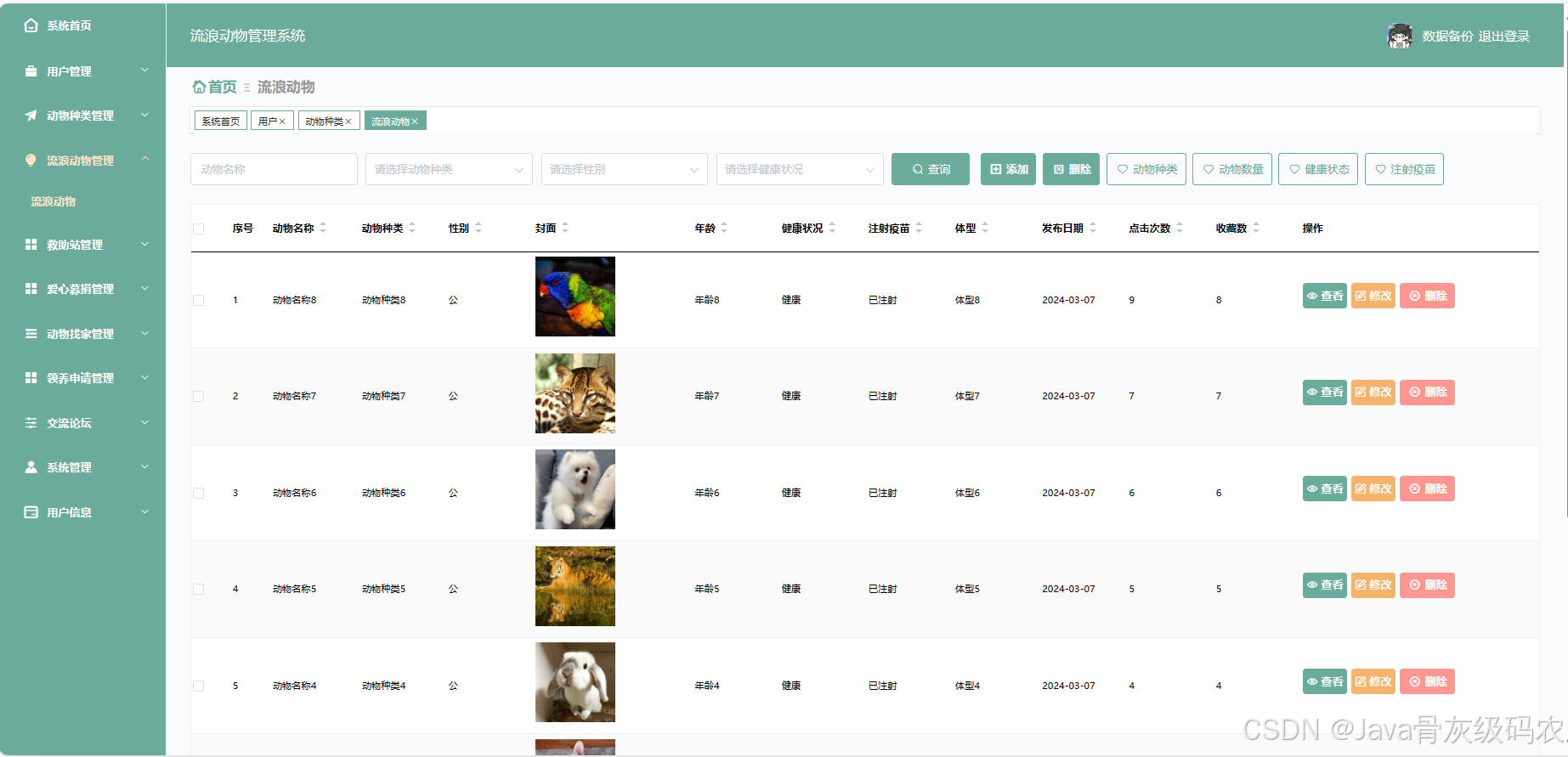Close the 动物种类 tab with its x icon
The width and height of the screenshot is (1568, 757).
point(348,121)
